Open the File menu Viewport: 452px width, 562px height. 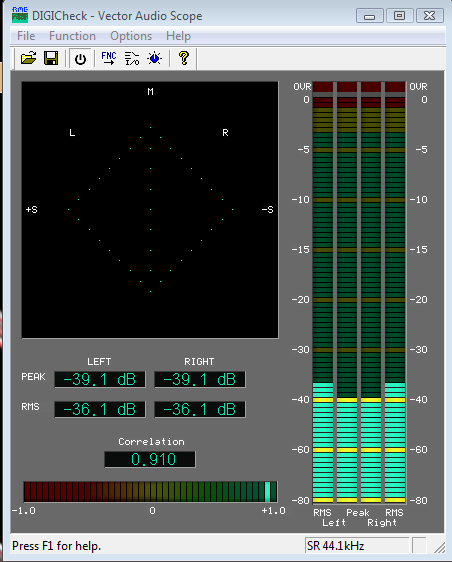26,36
